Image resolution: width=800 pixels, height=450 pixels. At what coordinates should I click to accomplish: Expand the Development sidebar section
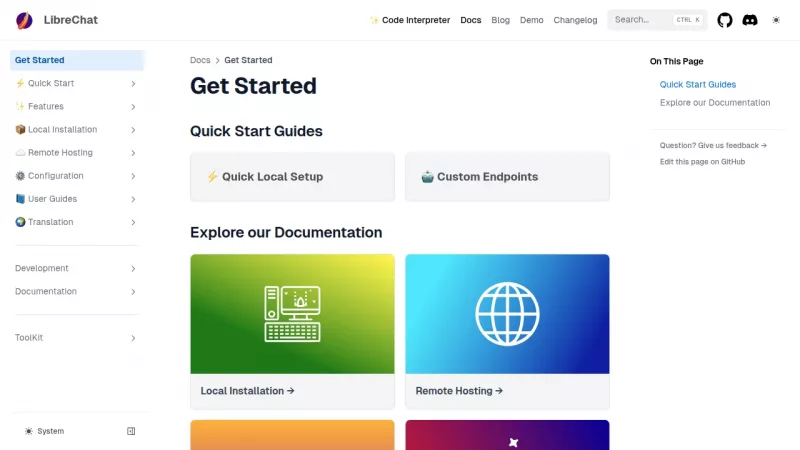pos(76,268)
